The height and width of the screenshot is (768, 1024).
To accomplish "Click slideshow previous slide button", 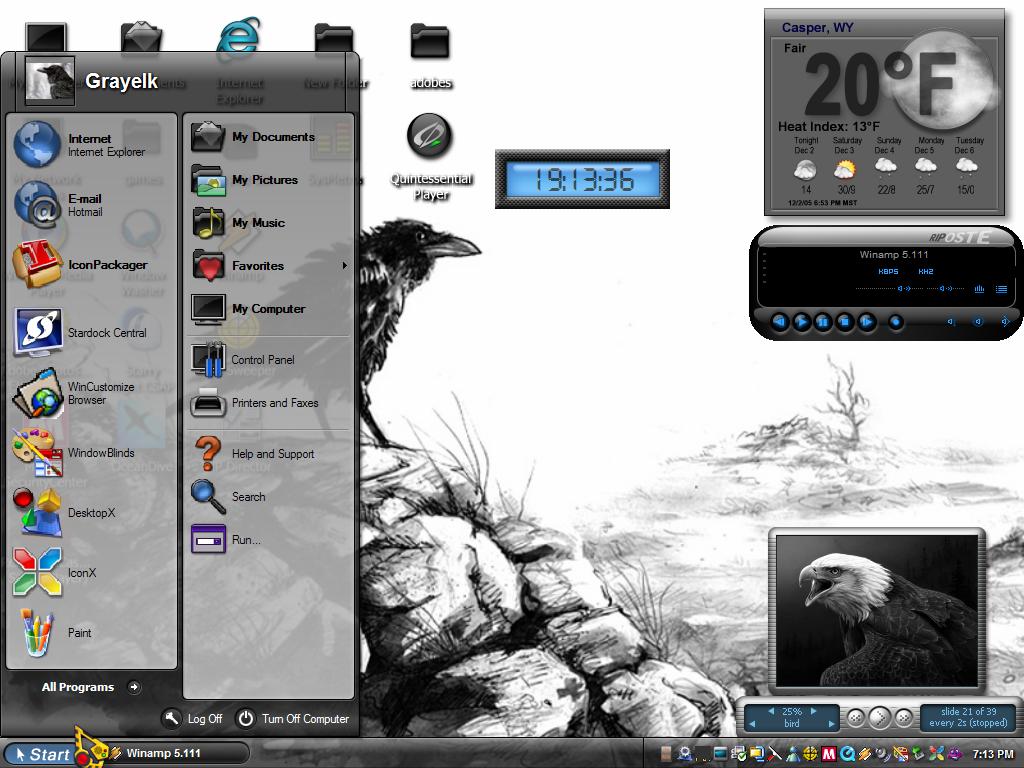I will pos(856,718).
